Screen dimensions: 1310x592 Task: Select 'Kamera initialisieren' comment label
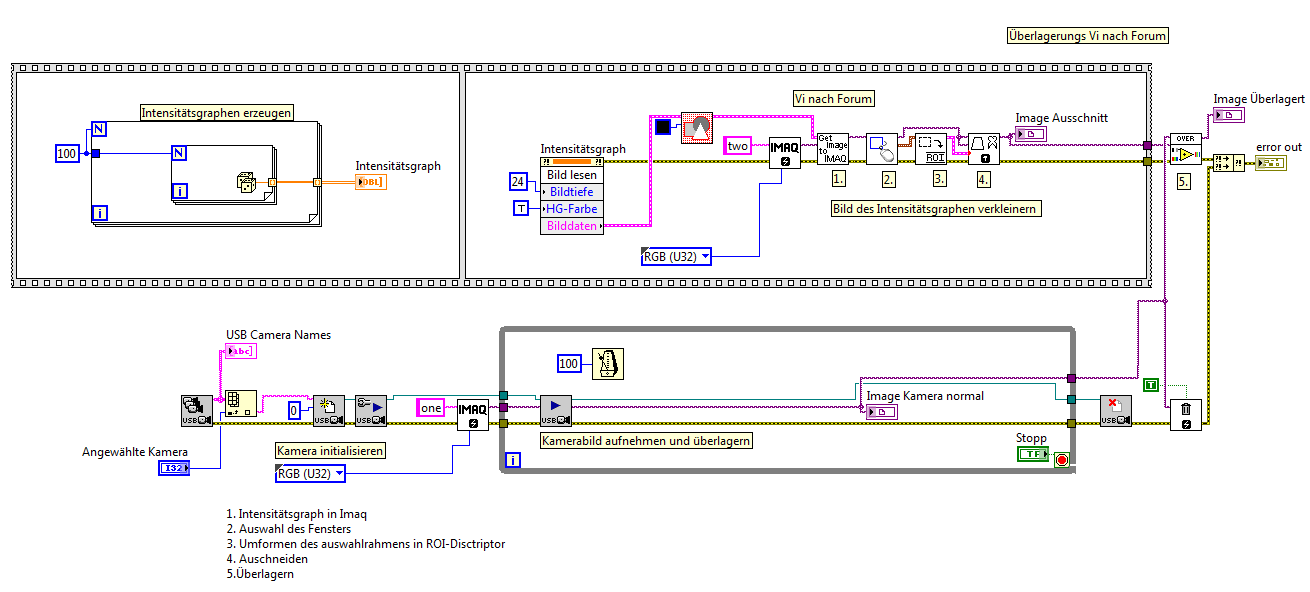(331, 451)
